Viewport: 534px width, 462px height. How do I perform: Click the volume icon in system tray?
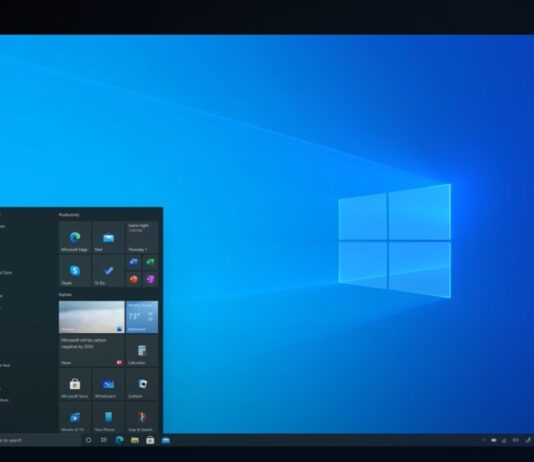[x=516, y=440]
